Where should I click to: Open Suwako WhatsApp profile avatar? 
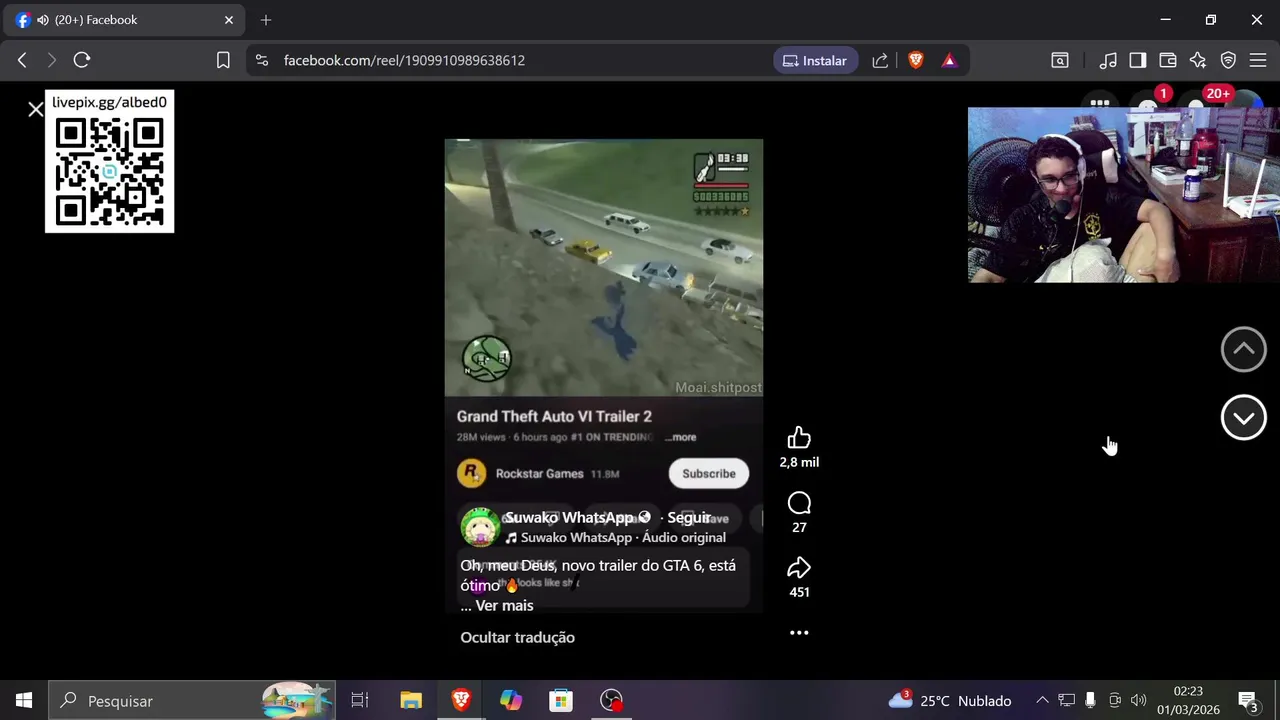pyautogui.click(x=480, y=527)
